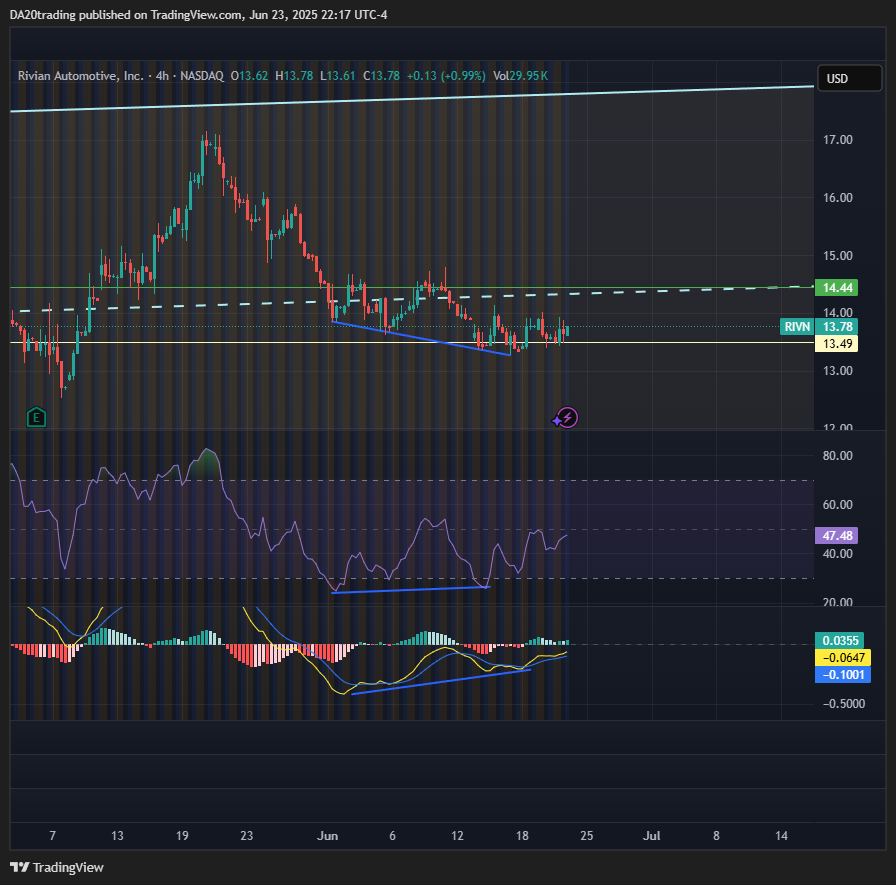The image size is (896, 885).
Task: Click the TradingView logo at the bottom
Action: point(57,867)
